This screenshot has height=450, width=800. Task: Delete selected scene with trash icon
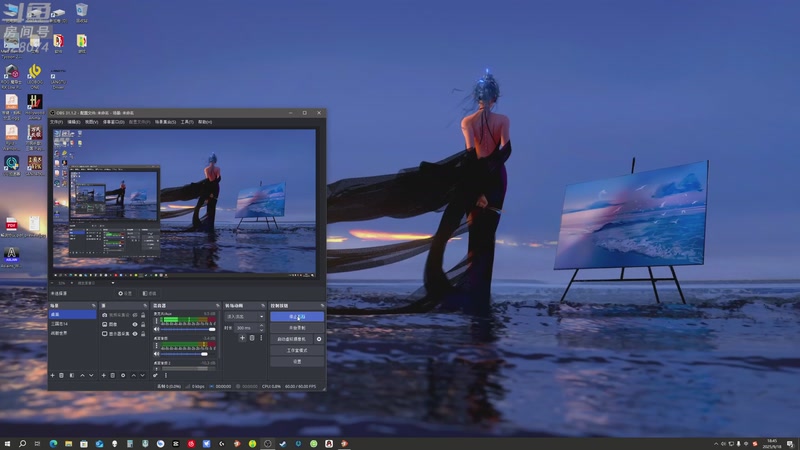(x=61, y=376)
